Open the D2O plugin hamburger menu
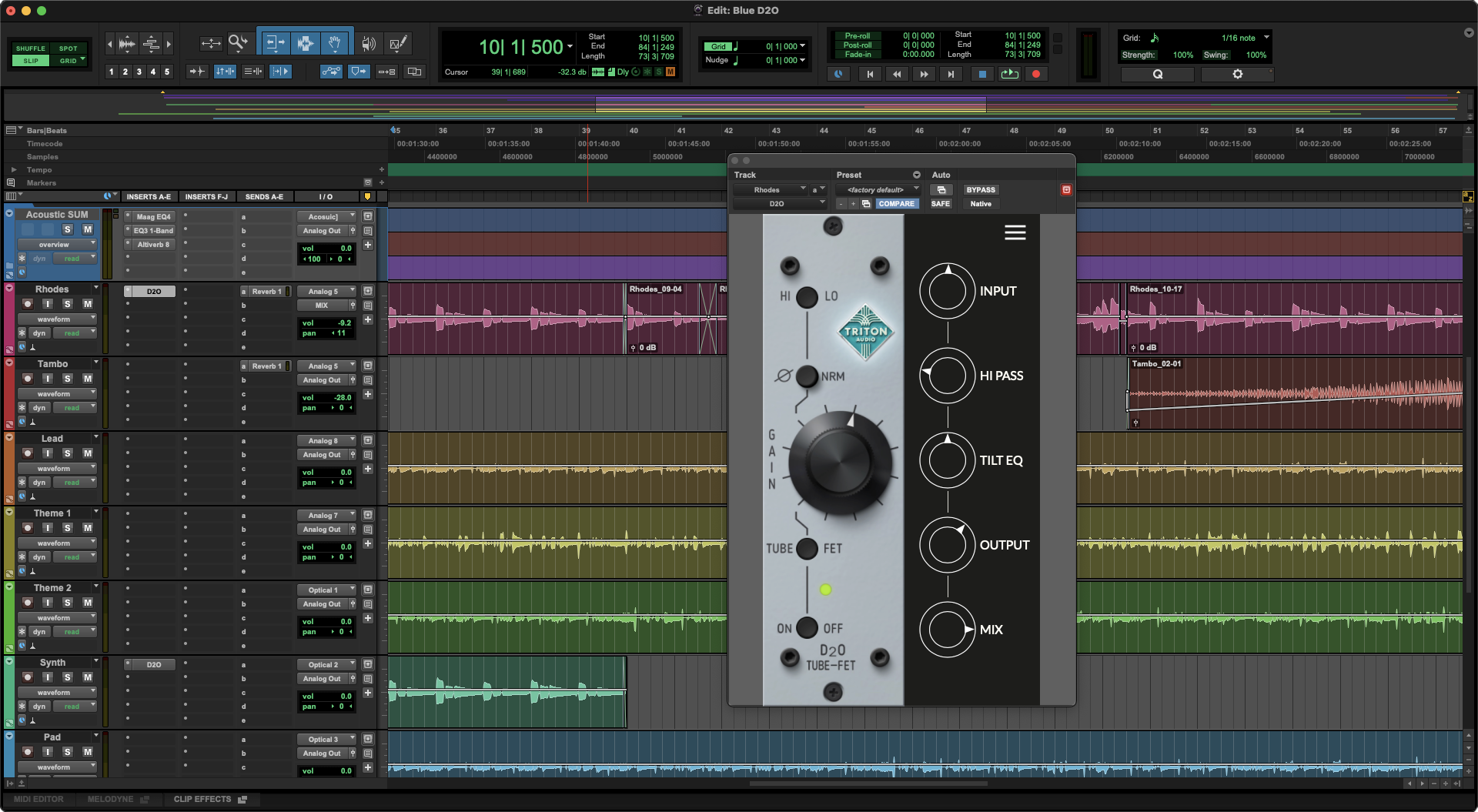This screenshot has width=1478, height=812. coord(1015,232)
